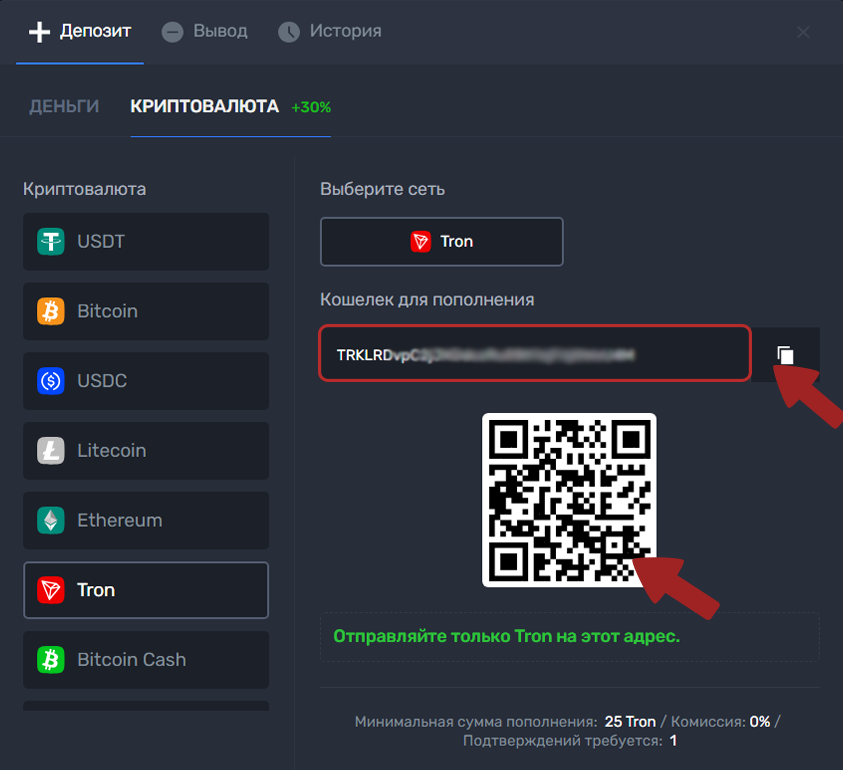Click the Ethereum diamond logo icon

click(x=51, y=520)
